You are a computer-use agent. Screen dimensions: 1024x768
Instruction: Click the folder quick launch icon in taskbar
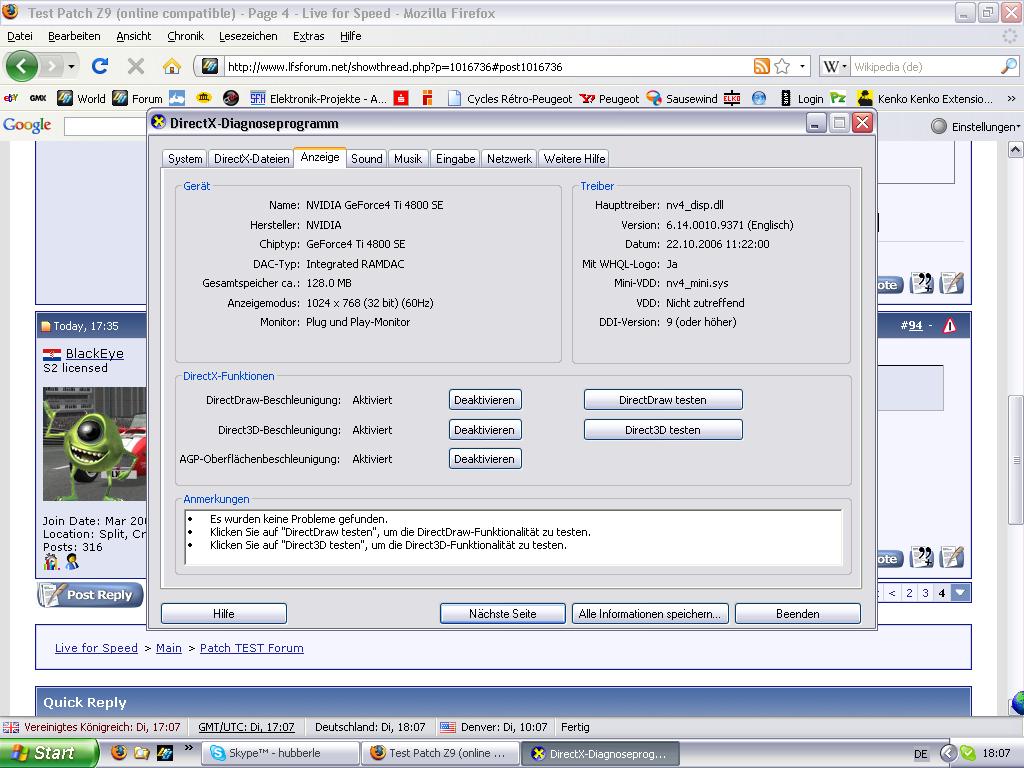[142, 753]
